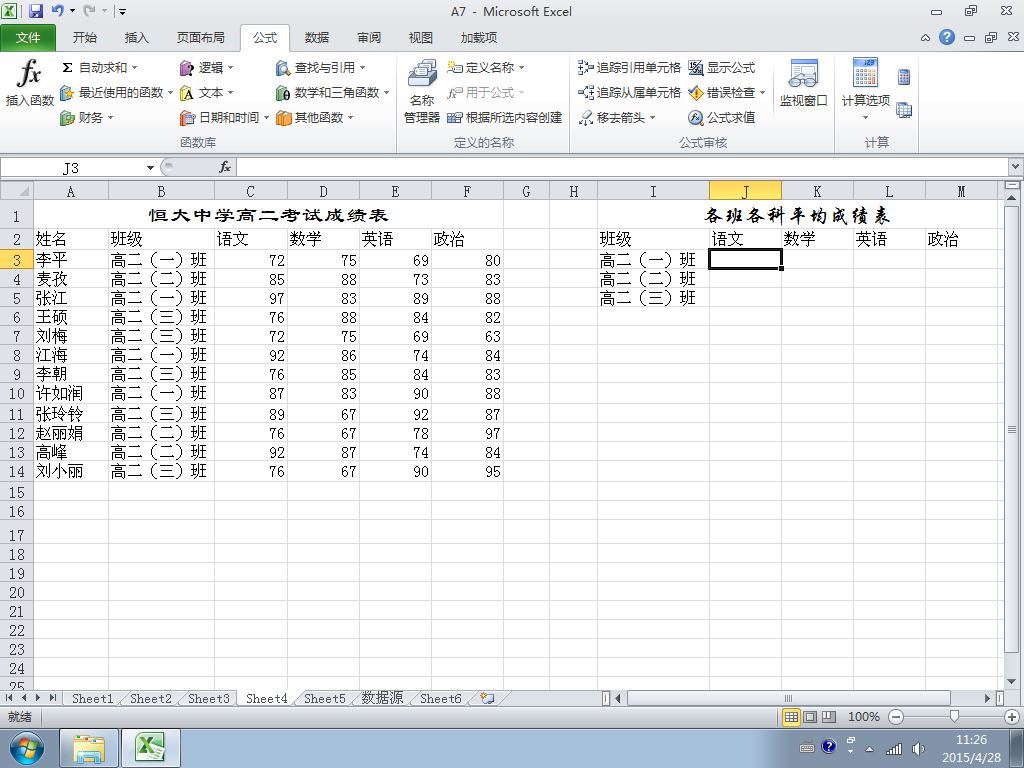This screenshot has height=768, width=1024.
Task: Open the Recently Used Functions (最近使用的函数) list
Action: [x=116, y=93]
